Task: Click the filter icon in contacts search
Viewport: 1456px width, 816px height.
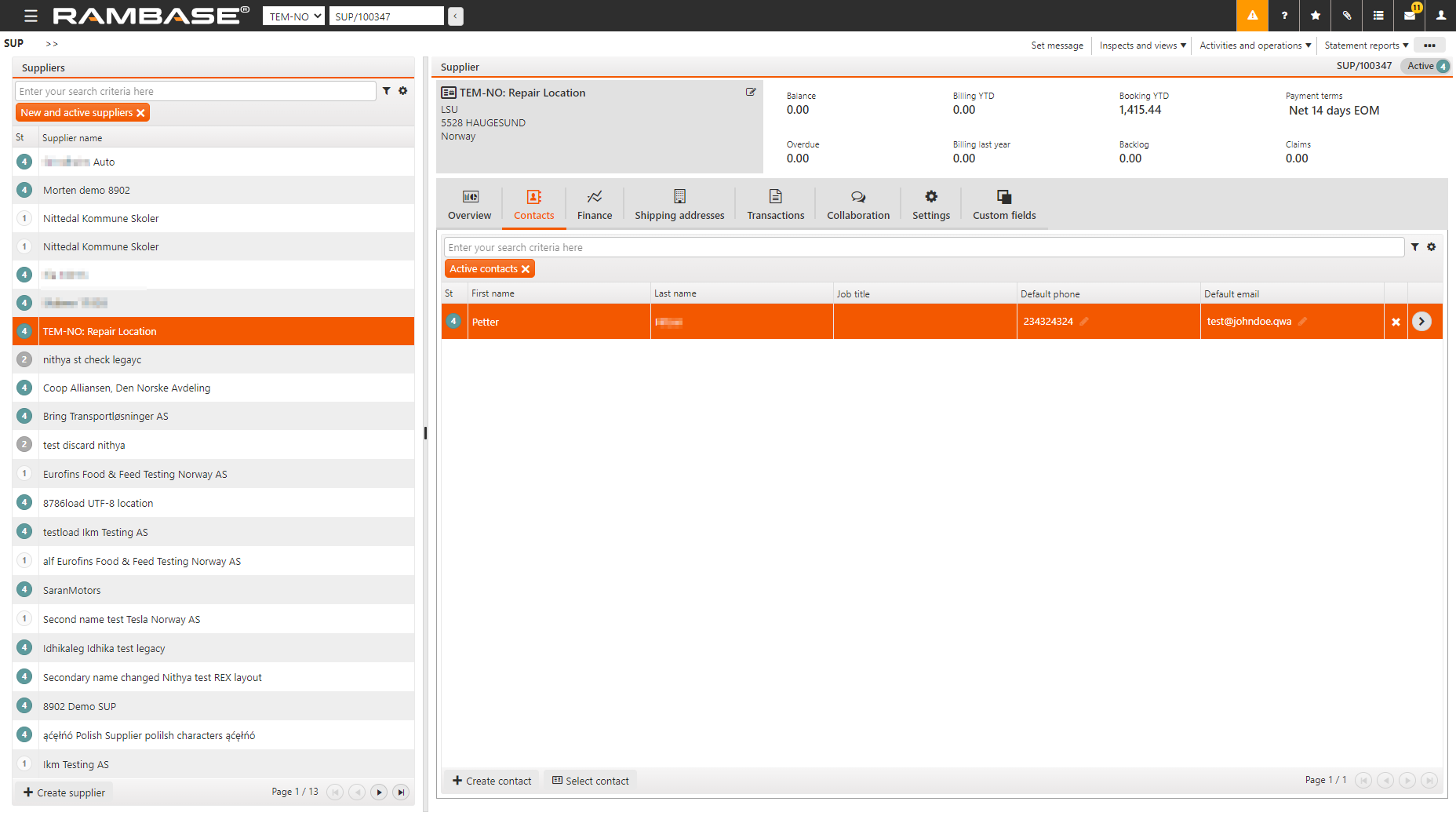Action: (x=1414, y=247)
